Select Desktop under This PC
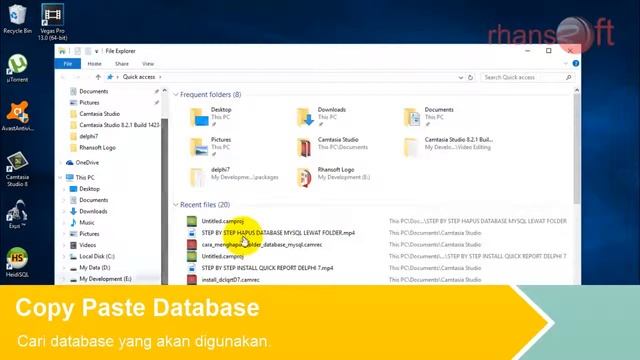 pyautogui.click(x=89, y=189)
